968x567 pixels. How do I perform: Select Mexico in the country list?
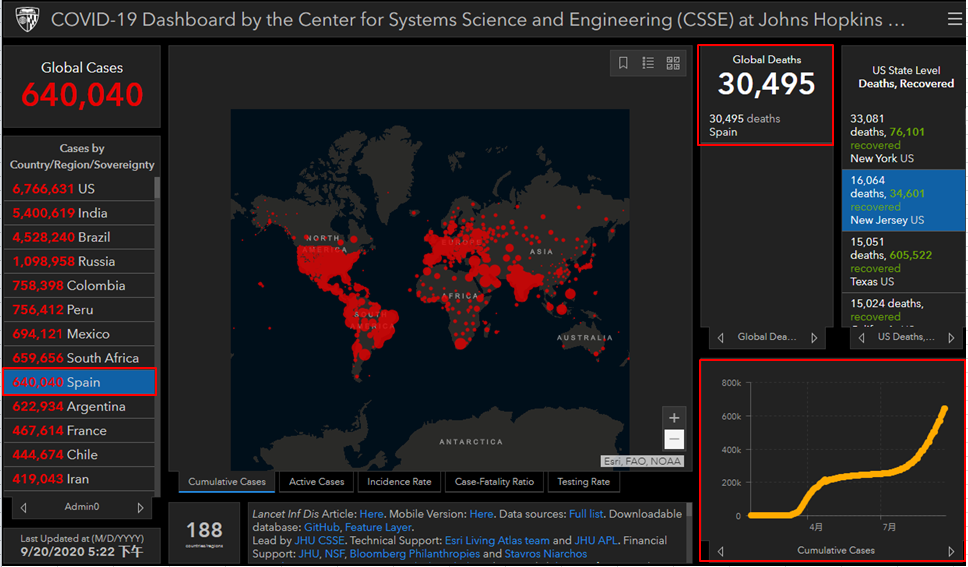click(79, 334)
